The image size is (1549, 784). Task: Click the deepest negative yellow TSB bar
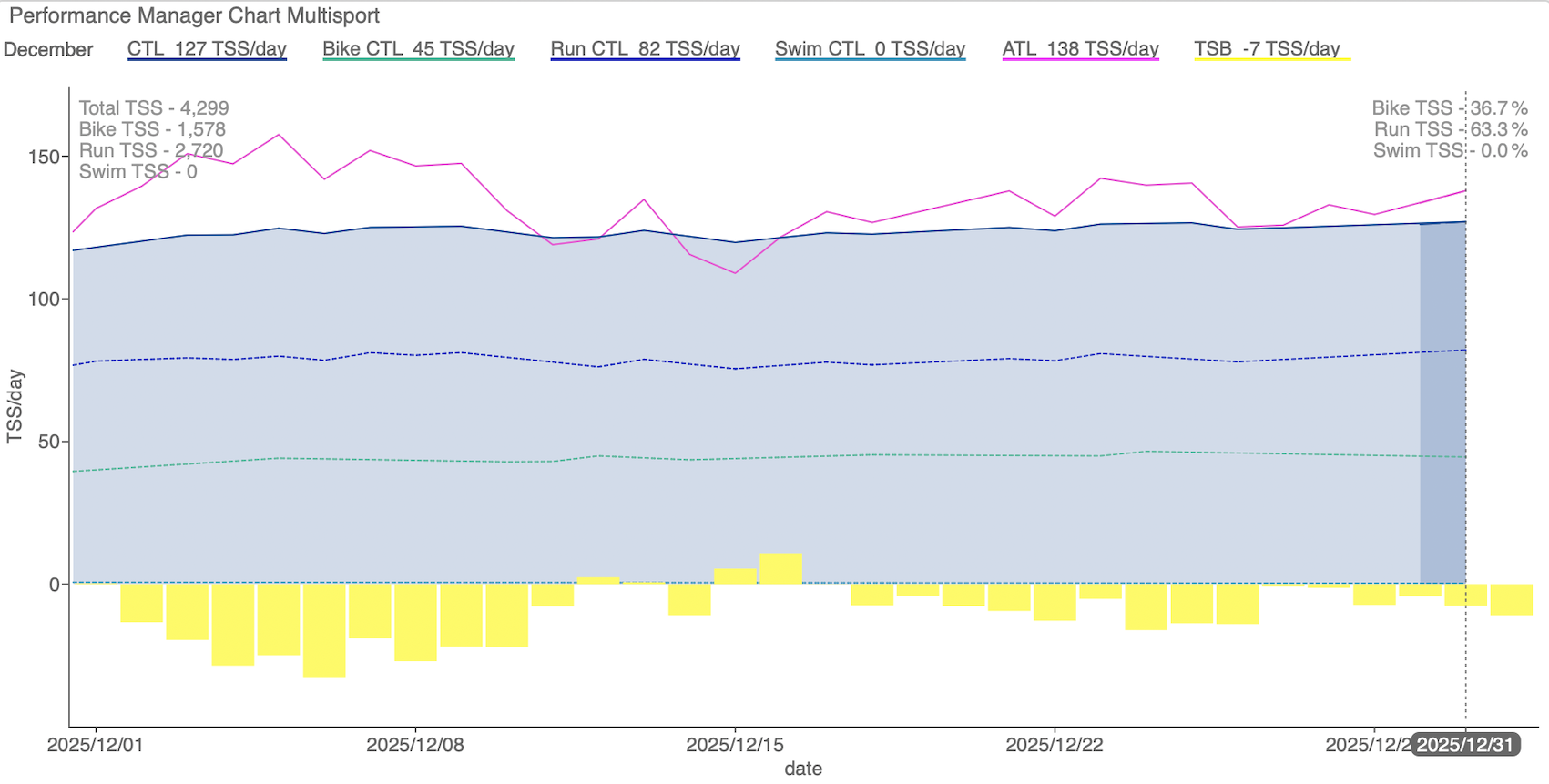(324, 630)
